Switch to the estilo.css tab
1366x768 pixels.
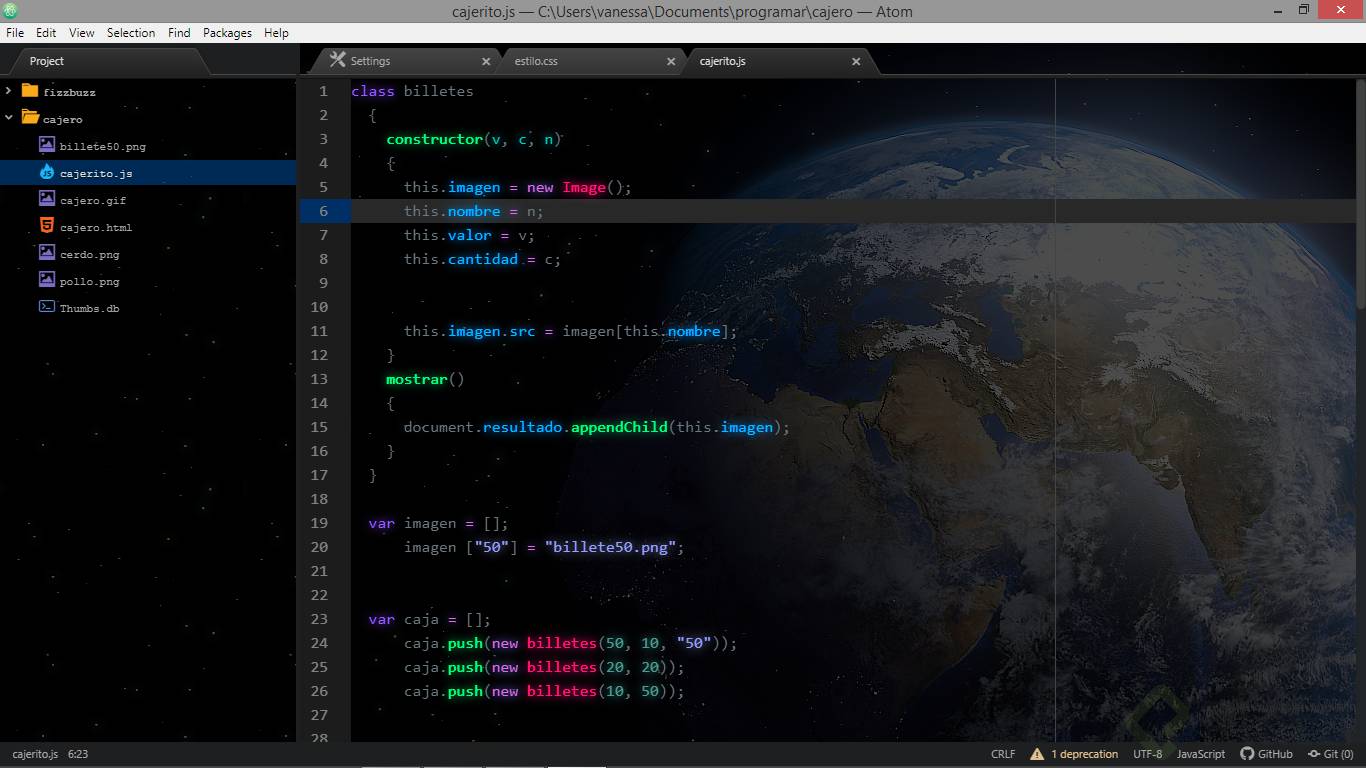[593, 61]
